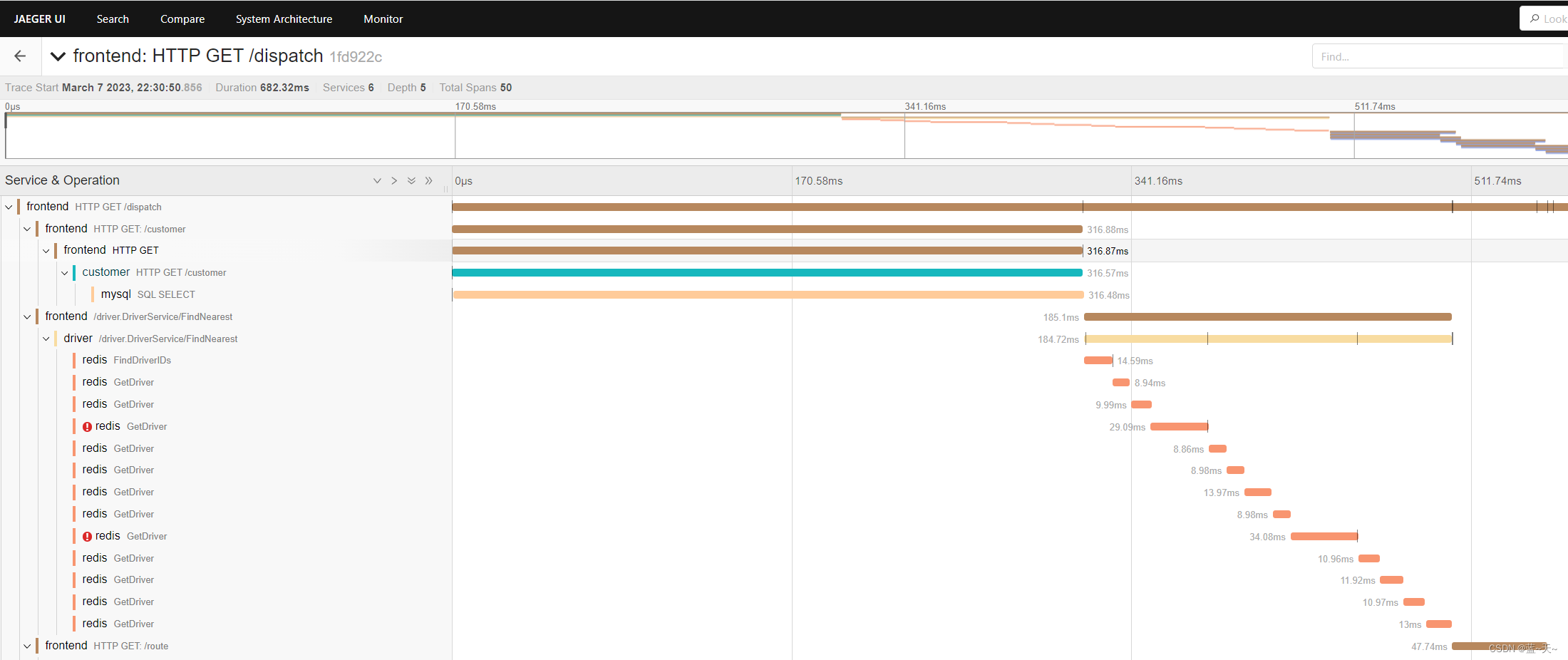Click the trace minimap overview graph
The image size is (1568, 660).
click(x=786, y=135)
